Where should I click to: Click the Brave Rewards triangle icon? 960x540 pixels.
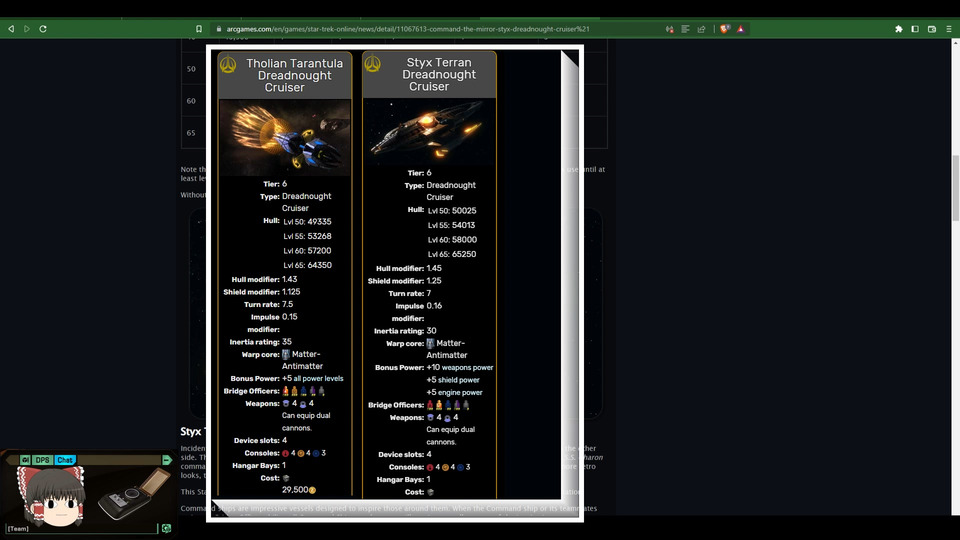(x=741, y=29)
